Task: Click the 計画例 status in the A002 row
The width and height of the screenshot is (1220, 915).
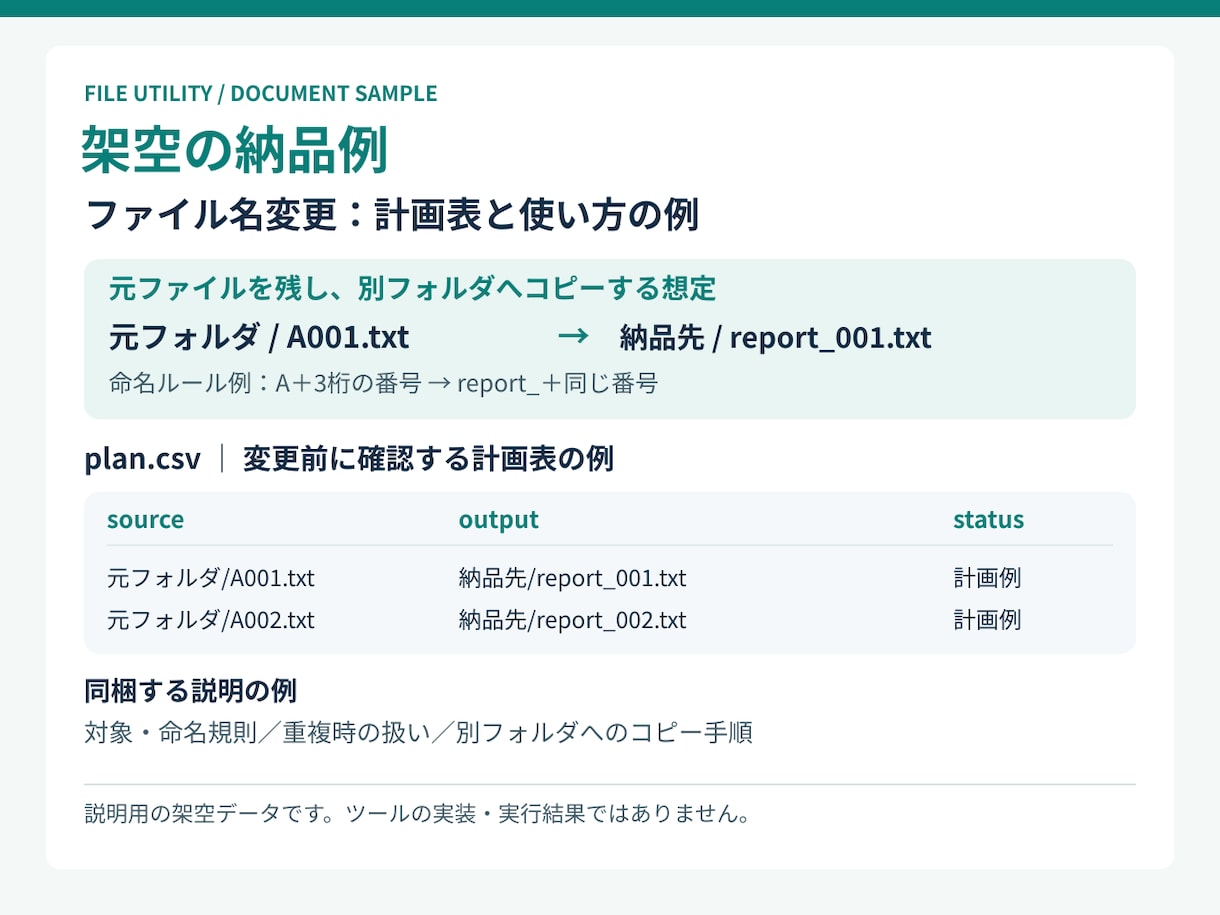Action: click(x=987, y=620)
